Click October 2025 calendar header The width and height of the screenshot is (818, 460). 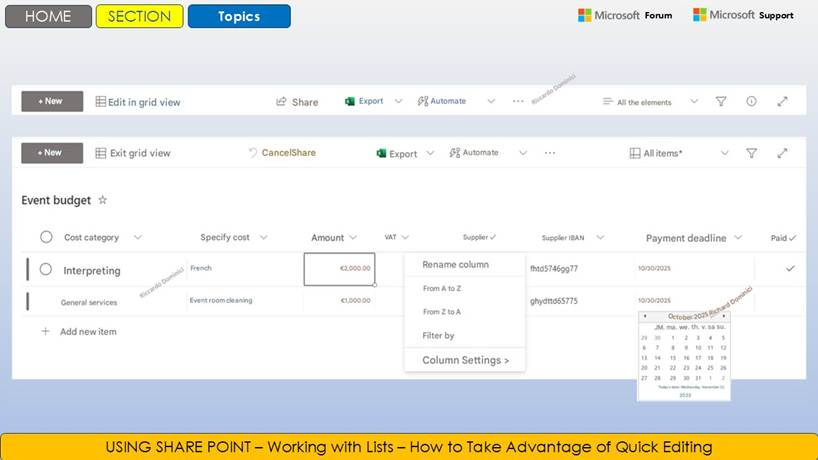coord(688,317)
